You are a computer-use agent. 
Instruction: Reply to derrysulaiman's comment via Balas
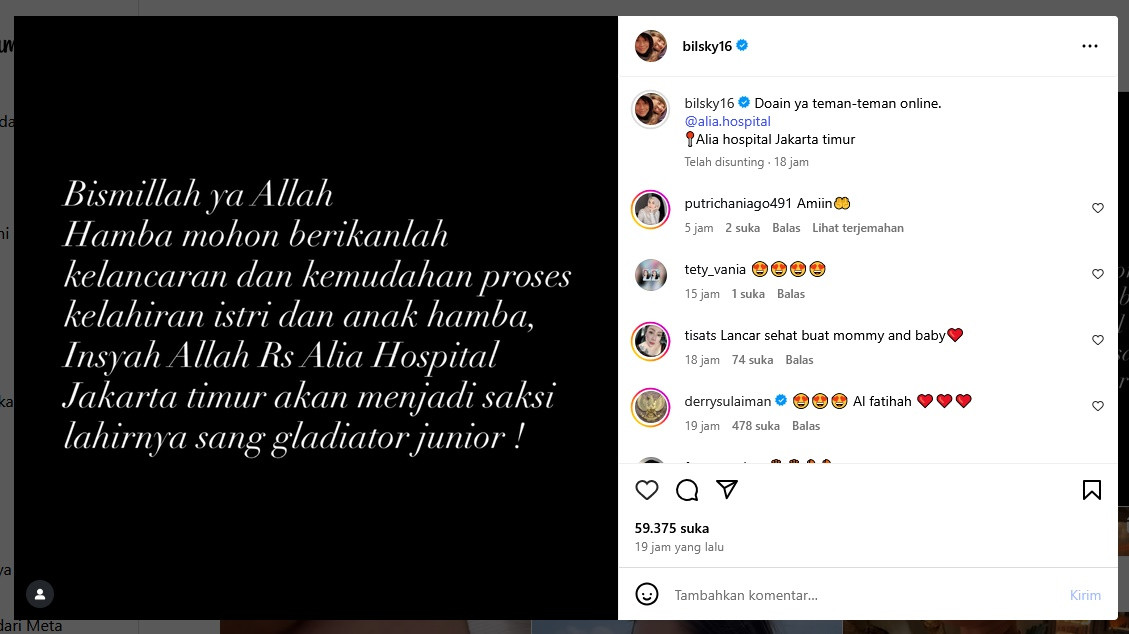806,426
